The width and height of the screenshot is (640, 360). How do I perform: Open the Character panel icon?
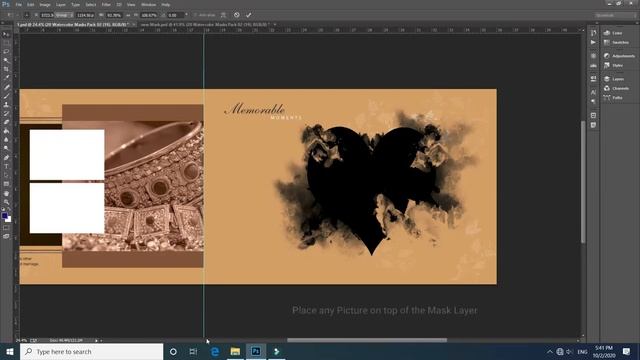point(593,92)
